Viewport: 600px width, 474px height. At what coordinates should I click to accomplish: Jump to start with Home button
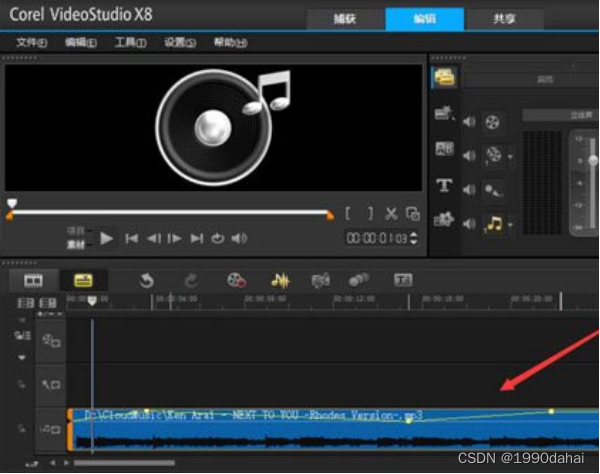(x=131, y=239)
